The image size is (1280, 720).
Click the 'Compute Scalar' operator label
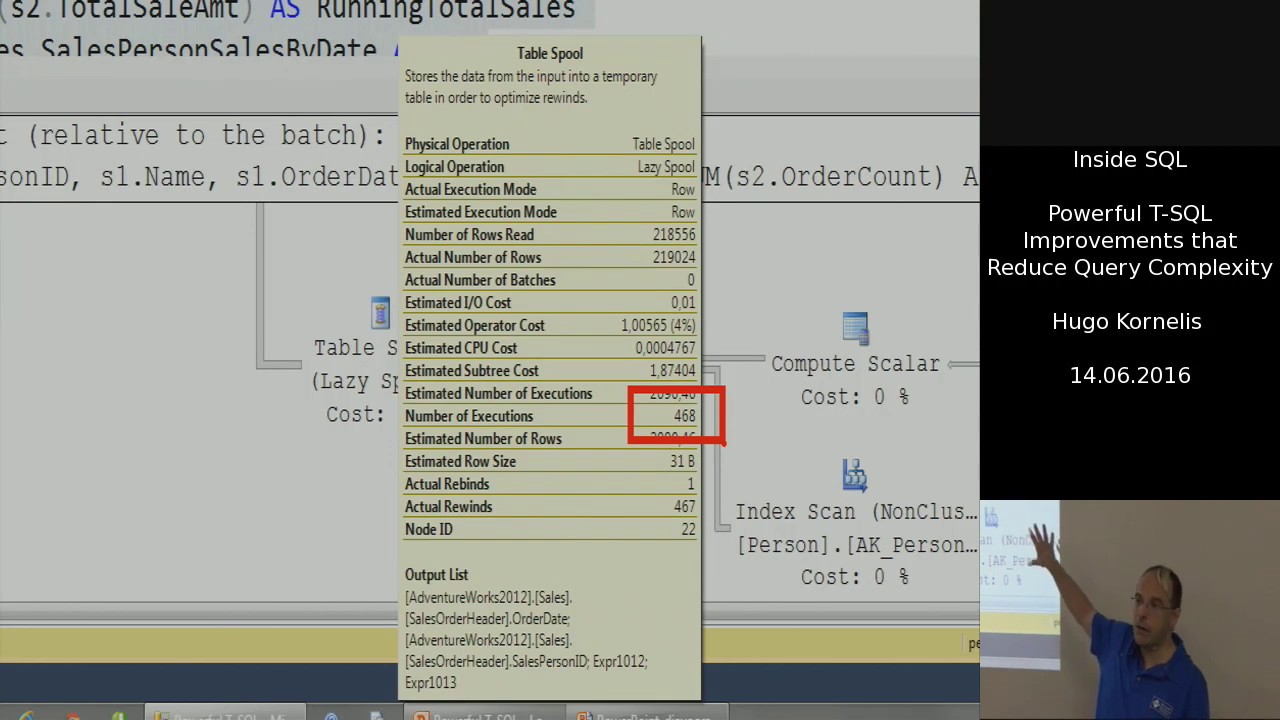[x=855, y=364]
